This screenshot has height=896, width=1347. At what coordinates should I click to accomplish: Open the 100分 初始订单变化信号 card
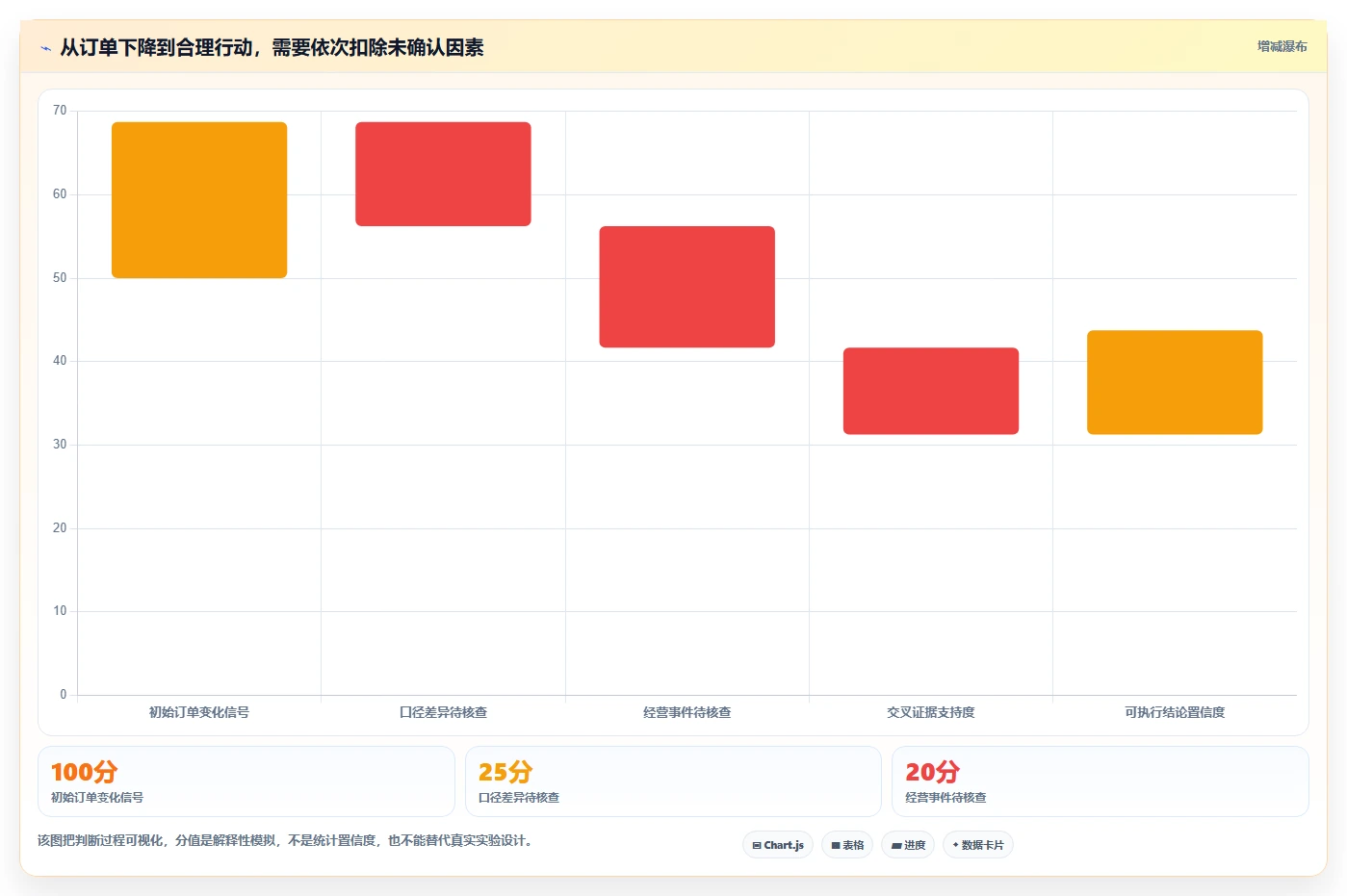[246, 781]
